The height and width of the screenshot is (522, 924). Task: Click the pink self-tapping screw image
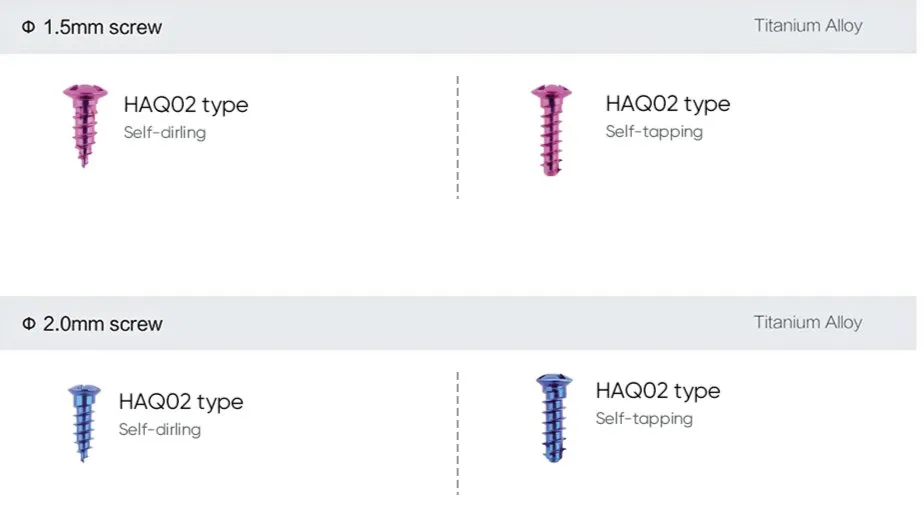pyautogui.click(x=549, y=130)
